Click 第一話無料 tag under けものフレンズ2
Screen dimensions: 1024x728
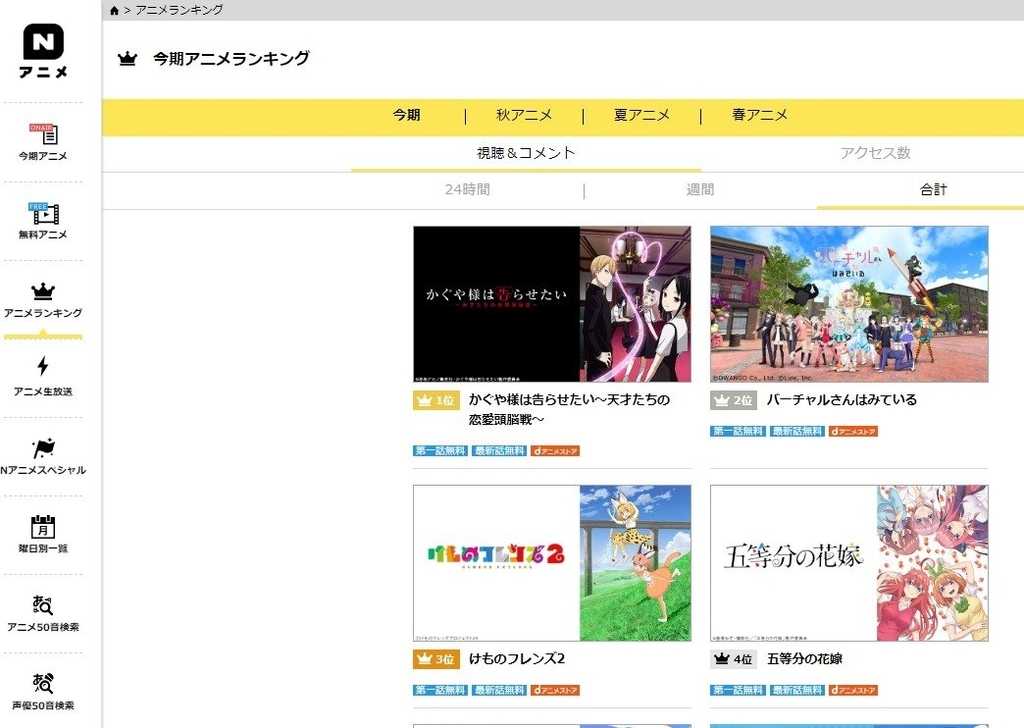[440, 690]
